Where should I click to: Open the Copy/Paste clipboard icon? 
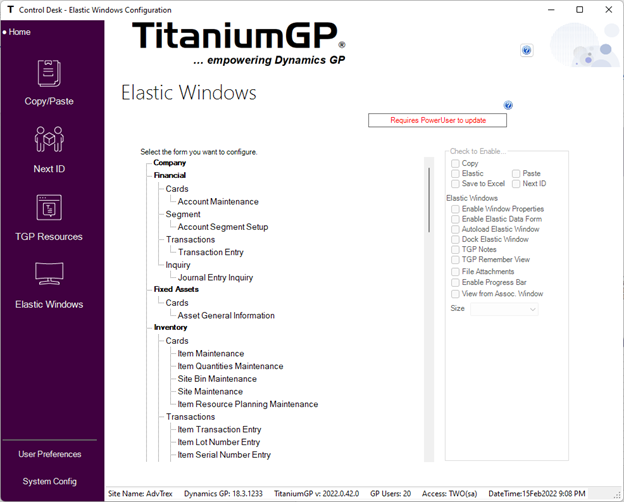49,73
